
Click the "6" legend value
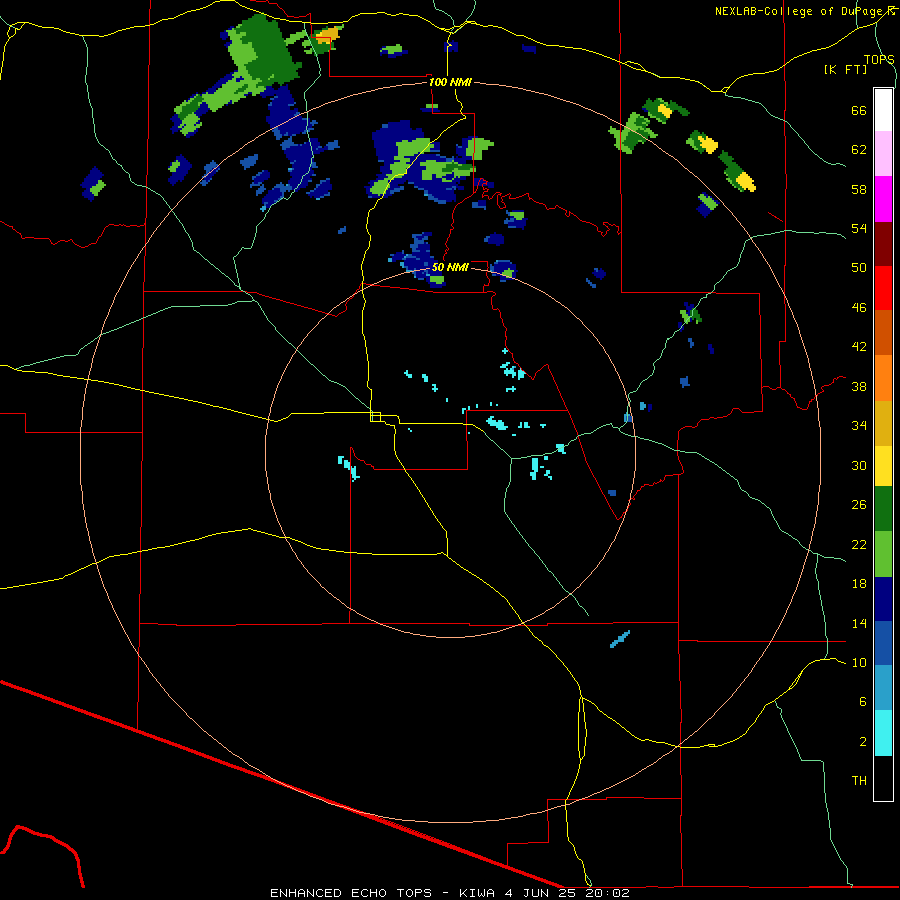point(863,702)
